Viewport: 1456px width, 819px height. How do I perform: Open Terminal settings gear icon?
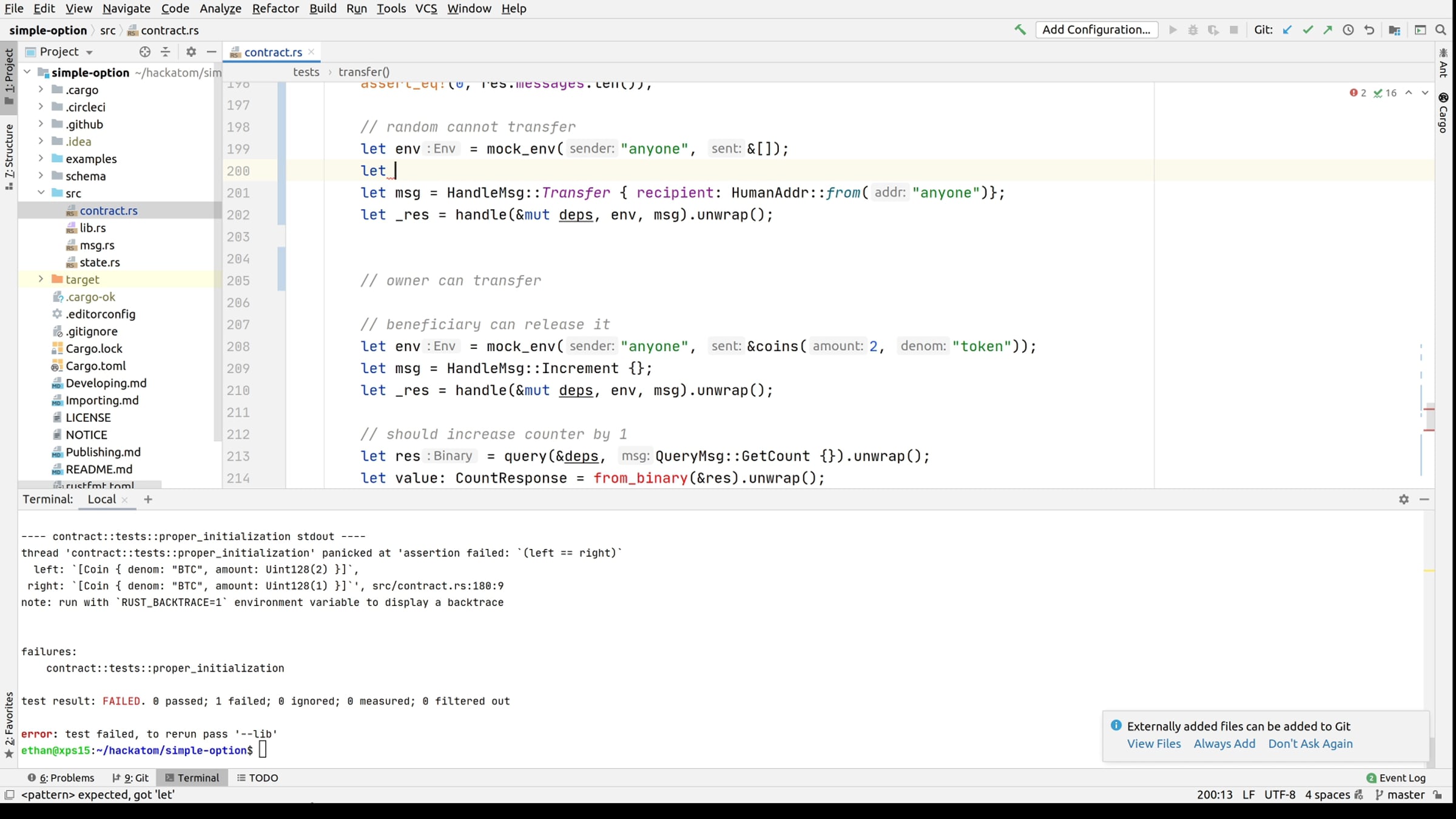coord(1404,499)
